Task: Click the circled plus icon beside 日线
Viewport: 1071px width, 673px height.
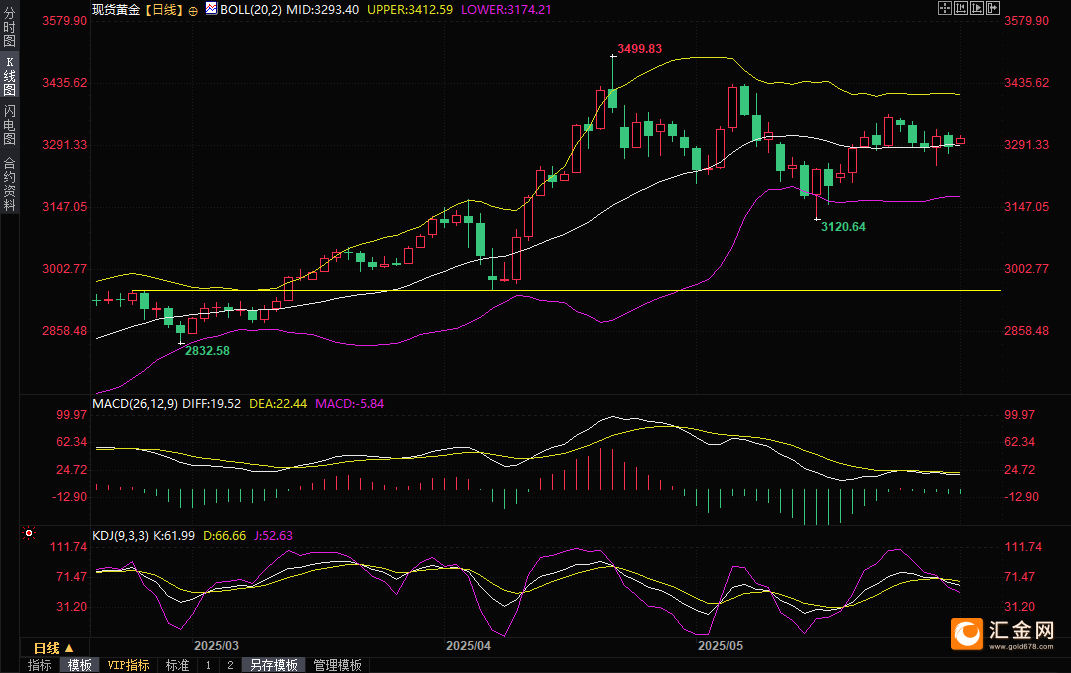Action: pos(193,11)
